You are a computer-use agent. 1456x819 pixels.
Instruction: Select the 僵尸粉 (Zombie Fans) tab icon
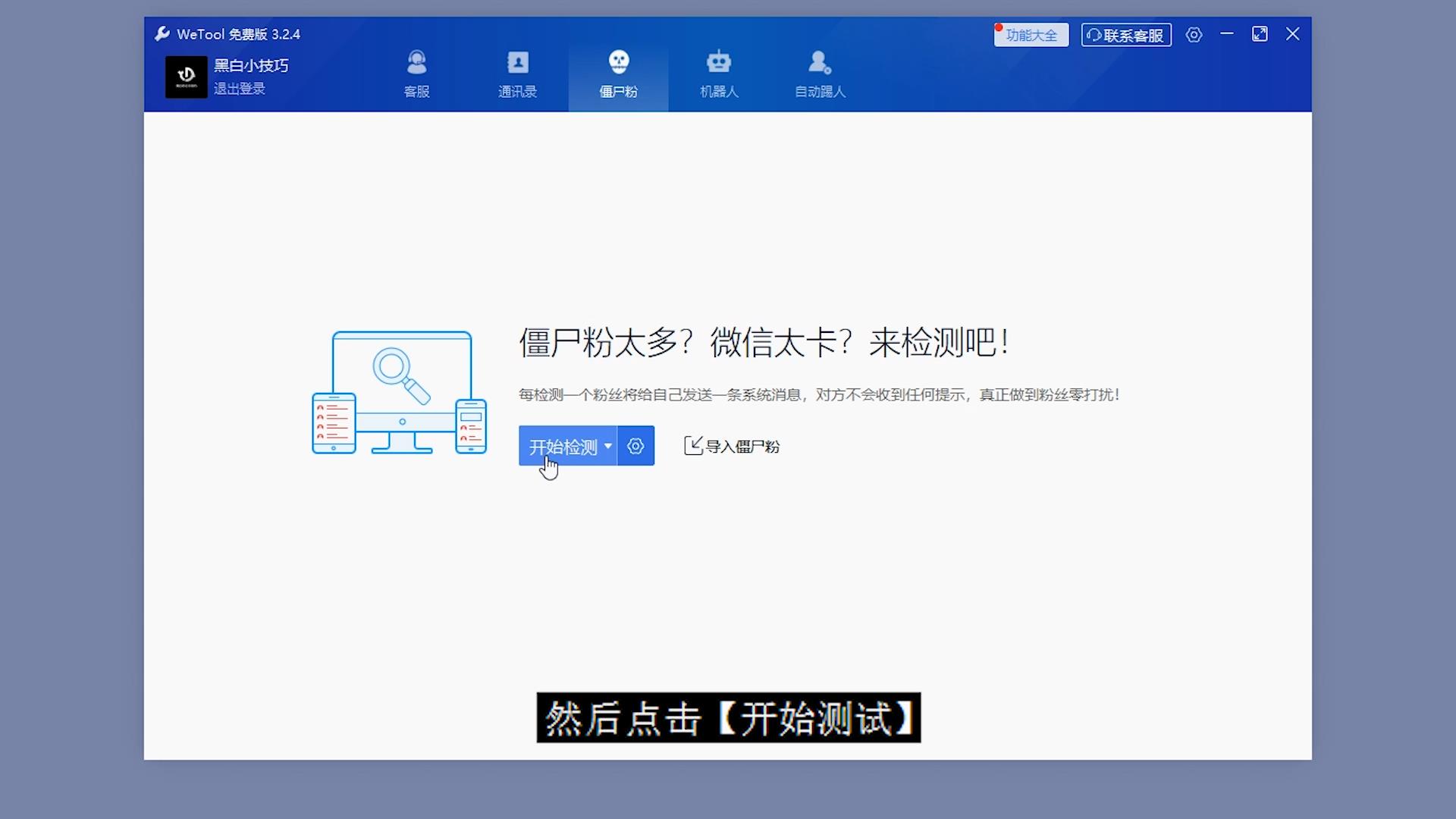tap(617, 63)
